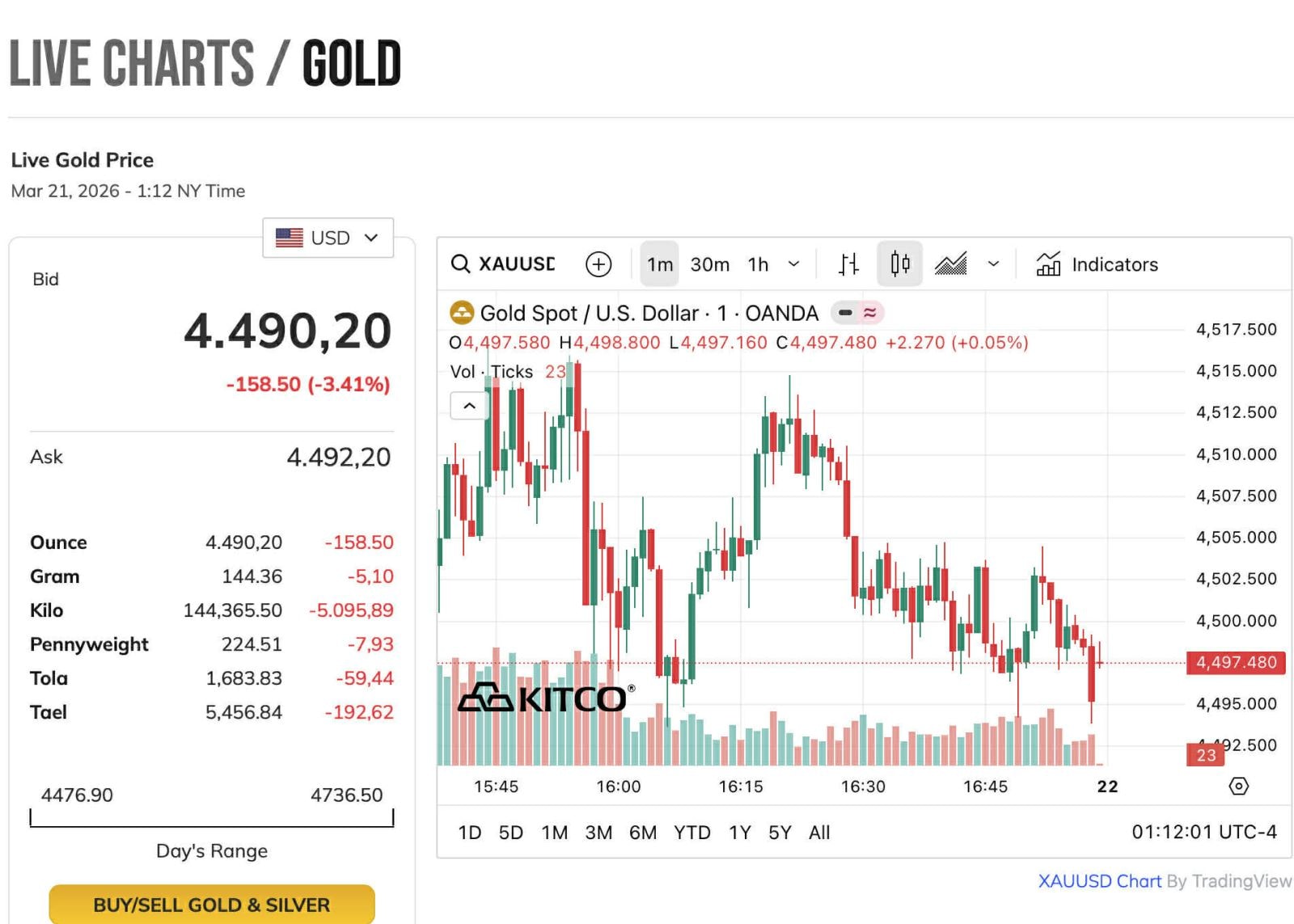Select the YTD date range
The image size is (1294, 924).
click(x=691, y=833)
